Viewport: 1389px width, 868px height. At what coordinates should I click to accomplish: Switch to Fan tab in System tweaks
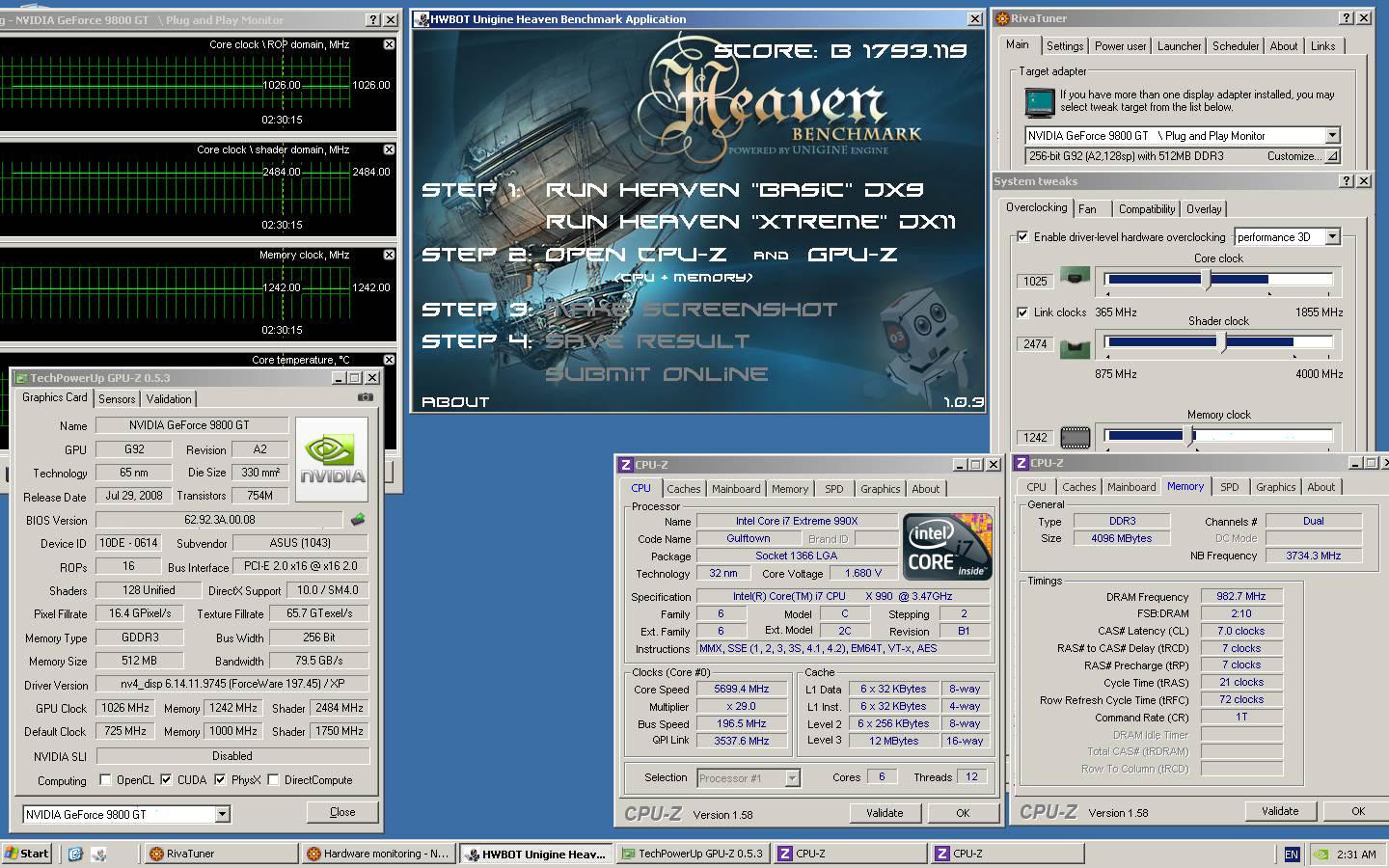[x=1087, y=209]
